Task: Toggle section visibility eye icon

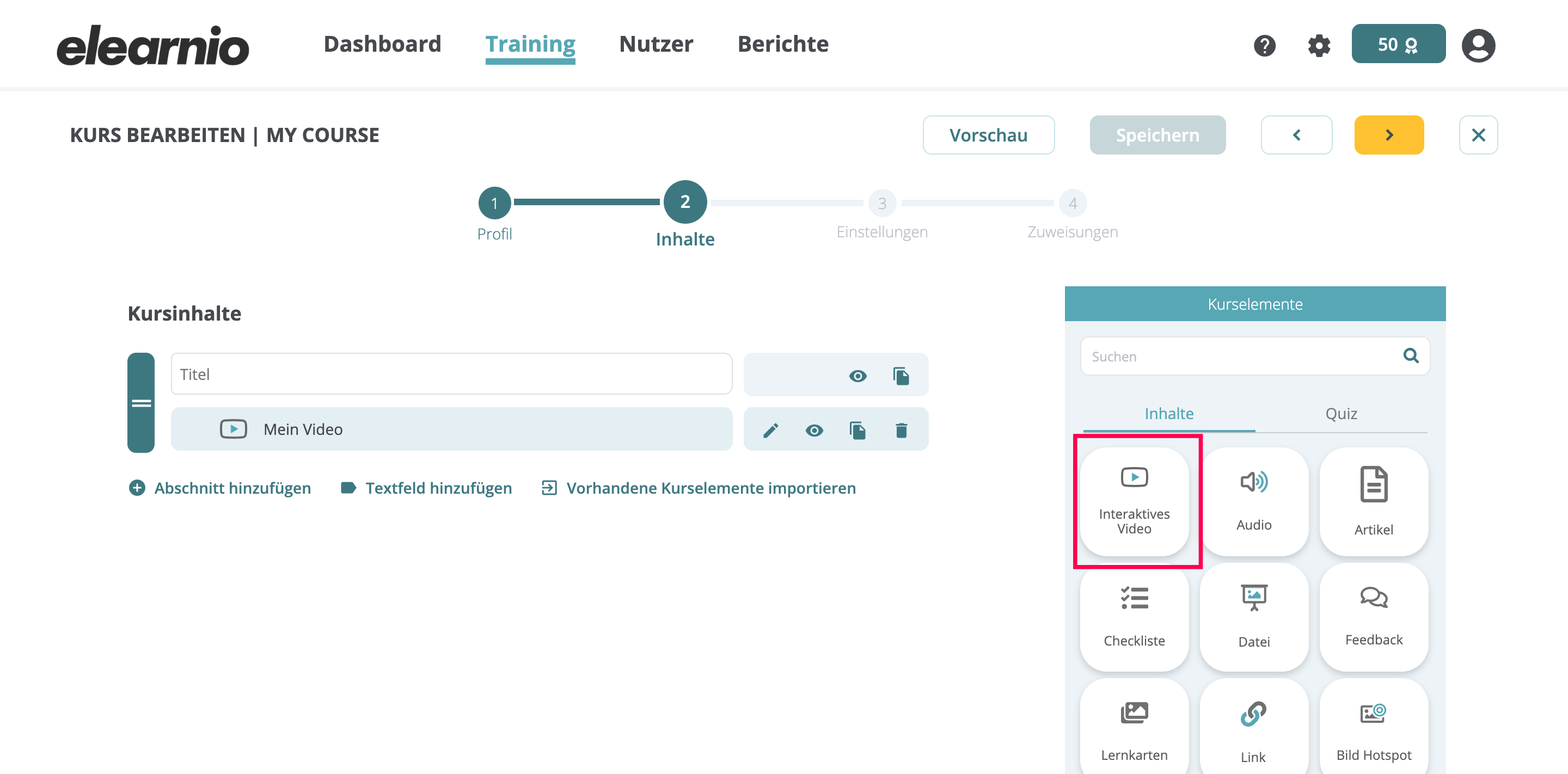Action: pos(857,376)
